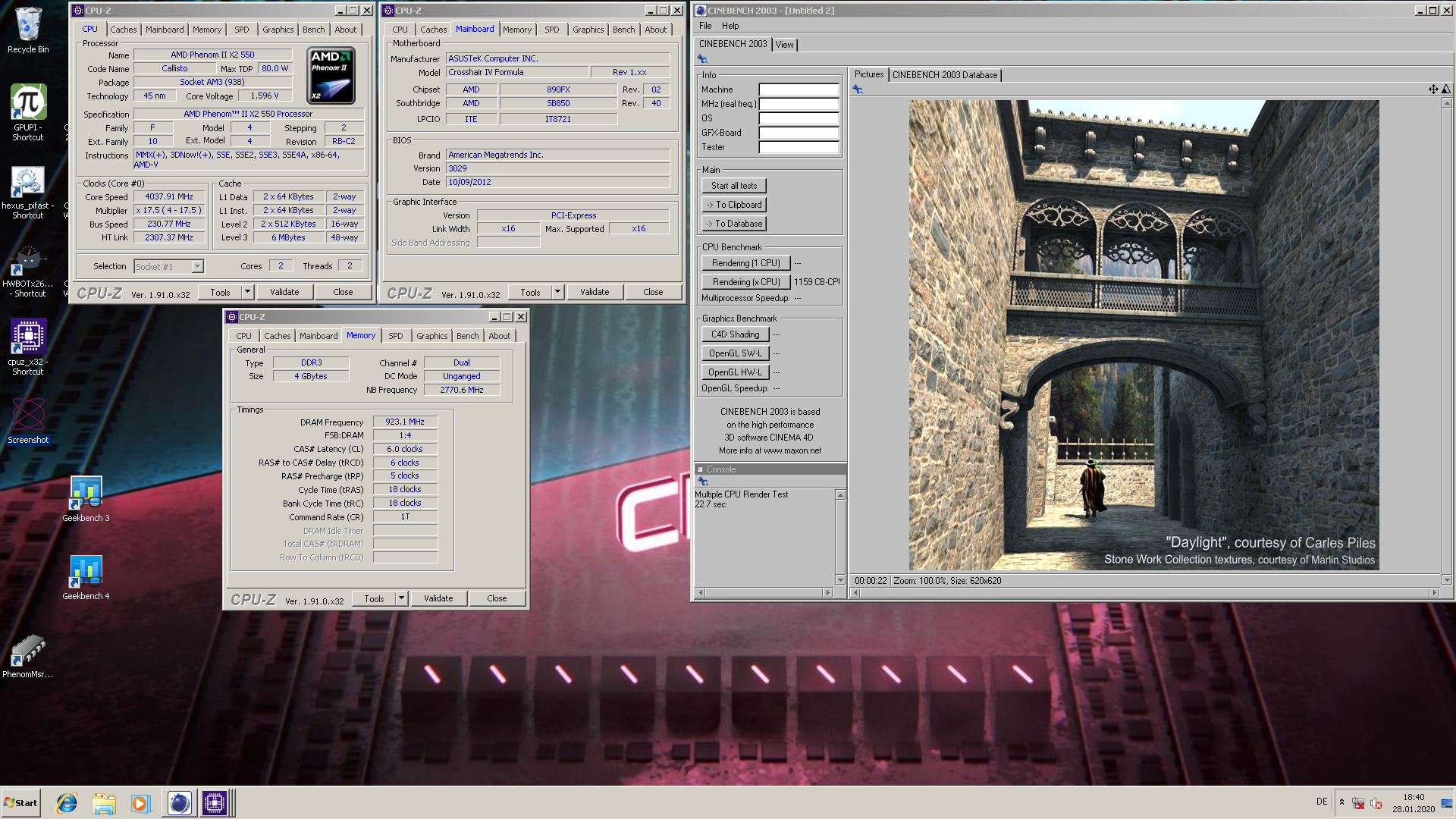This screenshot has height=819, width=1456.
Task: Run the C4D Shading benchmark
Action: tap(736, 334)
